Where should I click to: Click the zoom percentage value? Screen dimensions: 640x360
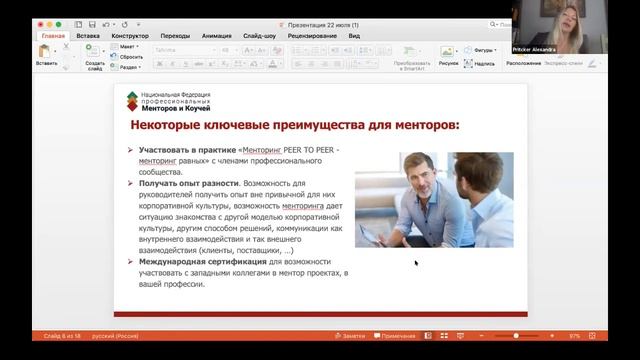pyautogui.click(x=574, y=336)
